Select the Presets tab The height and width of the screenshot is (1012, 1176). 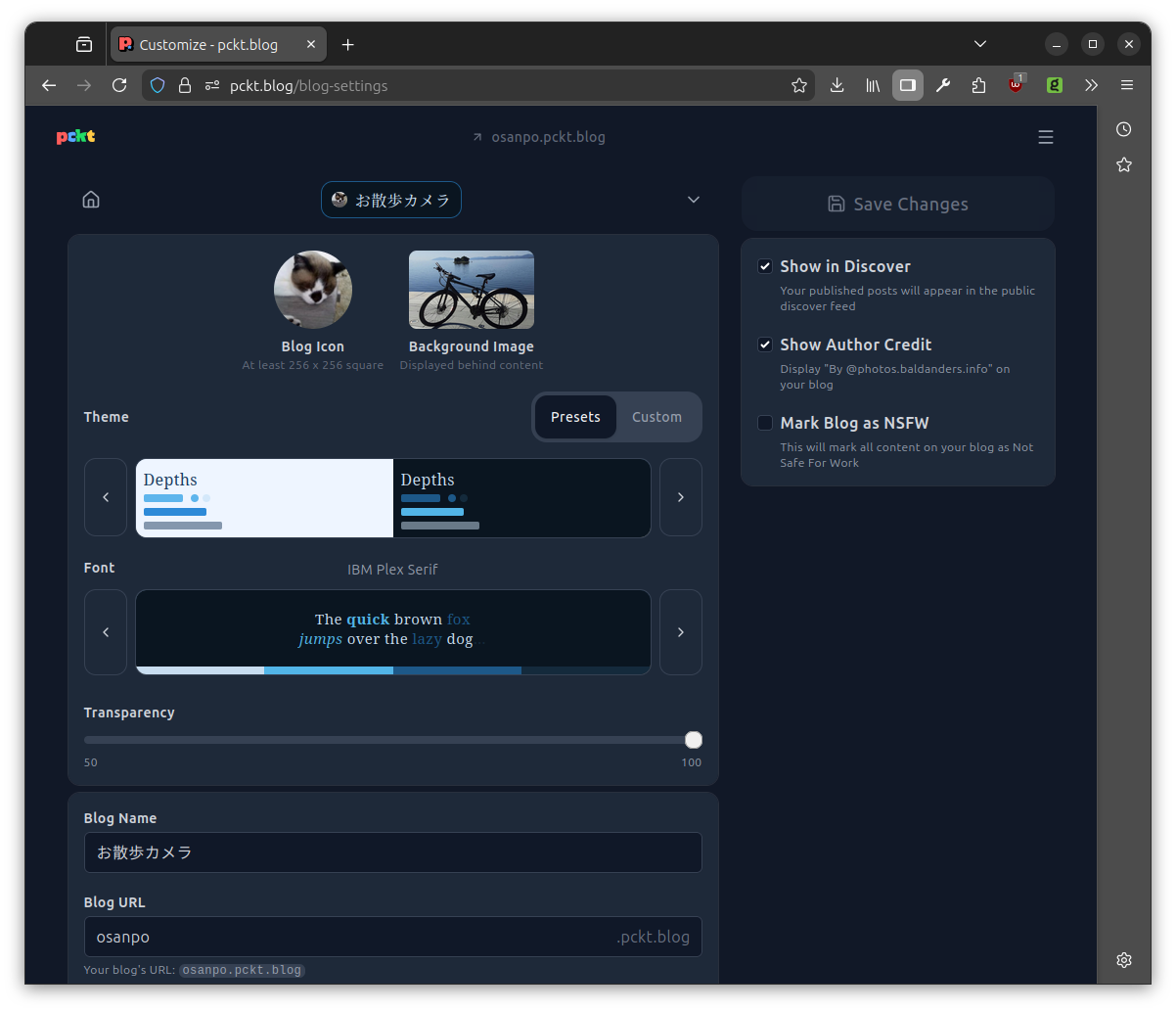coord(575,417)
